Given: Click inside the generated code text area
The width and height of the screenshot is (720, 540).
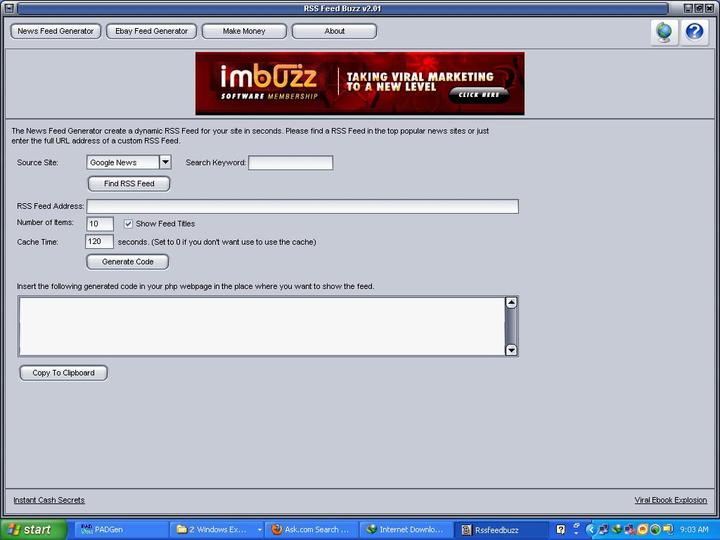Looking at the screenshot, I should point(262,326).
